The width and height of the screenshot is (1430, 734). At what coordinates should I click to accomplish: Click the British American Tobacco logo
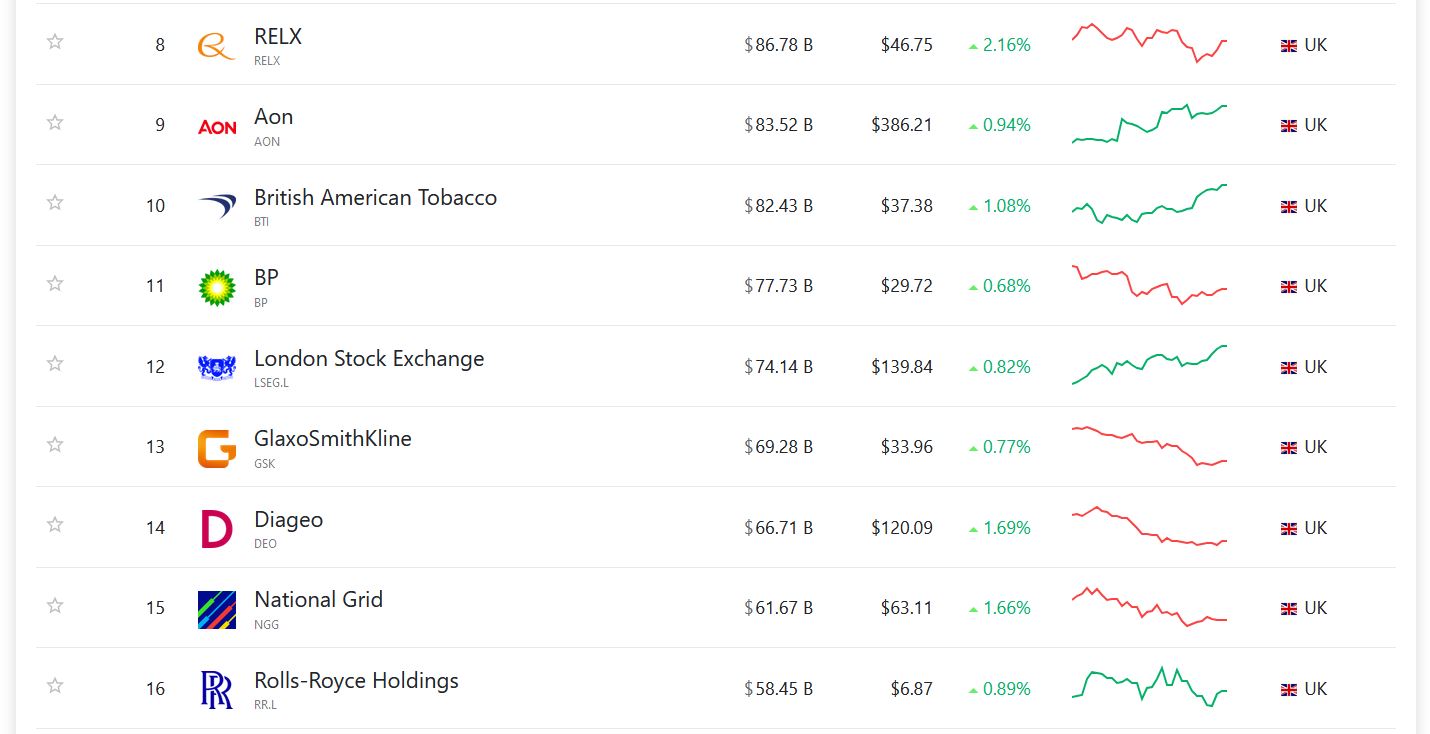click(x=217, y=206)
